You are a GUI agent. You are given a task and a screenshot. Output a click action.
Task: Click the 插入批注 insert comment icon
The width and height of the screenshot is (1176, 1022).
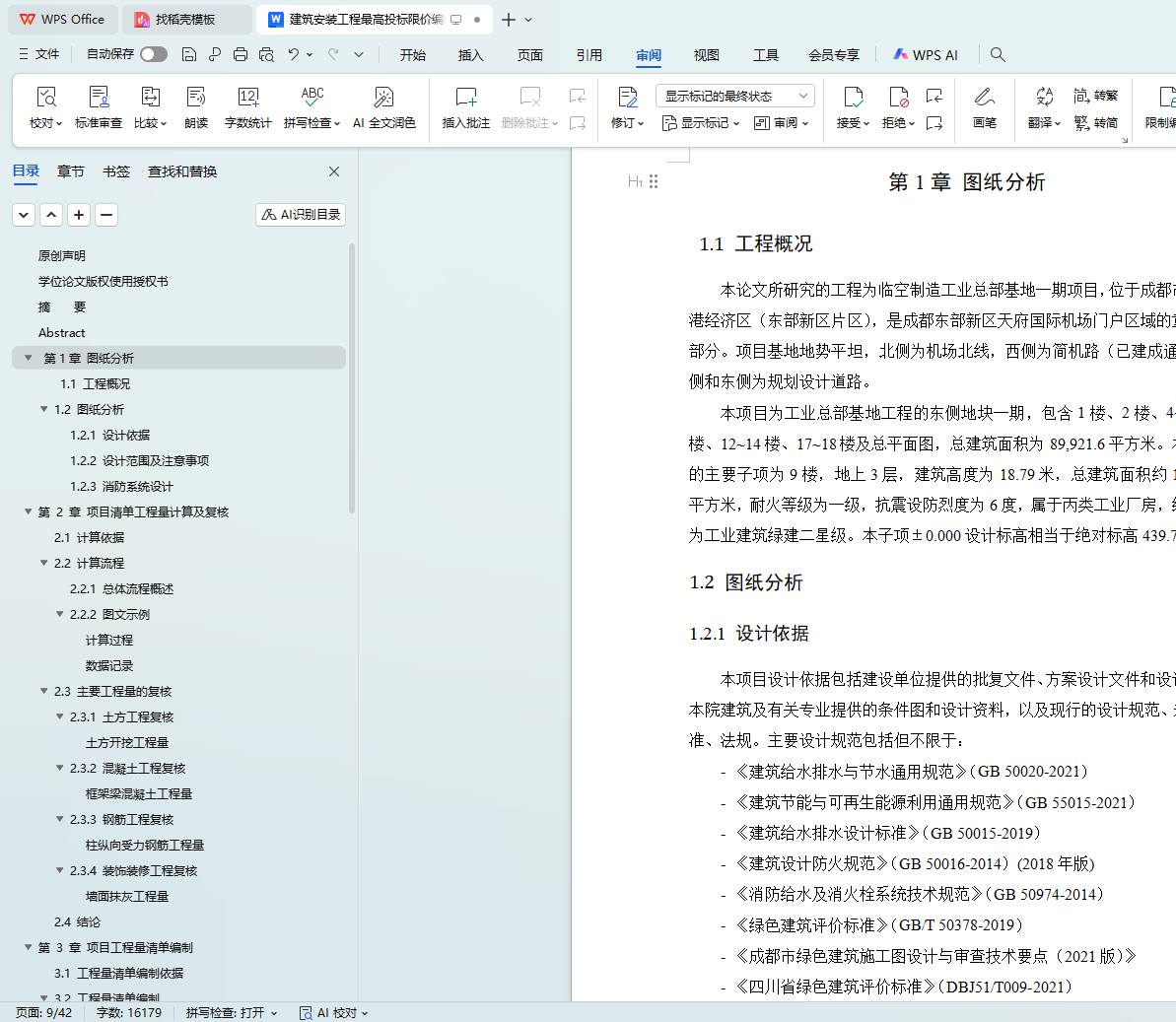click(465, 98)
